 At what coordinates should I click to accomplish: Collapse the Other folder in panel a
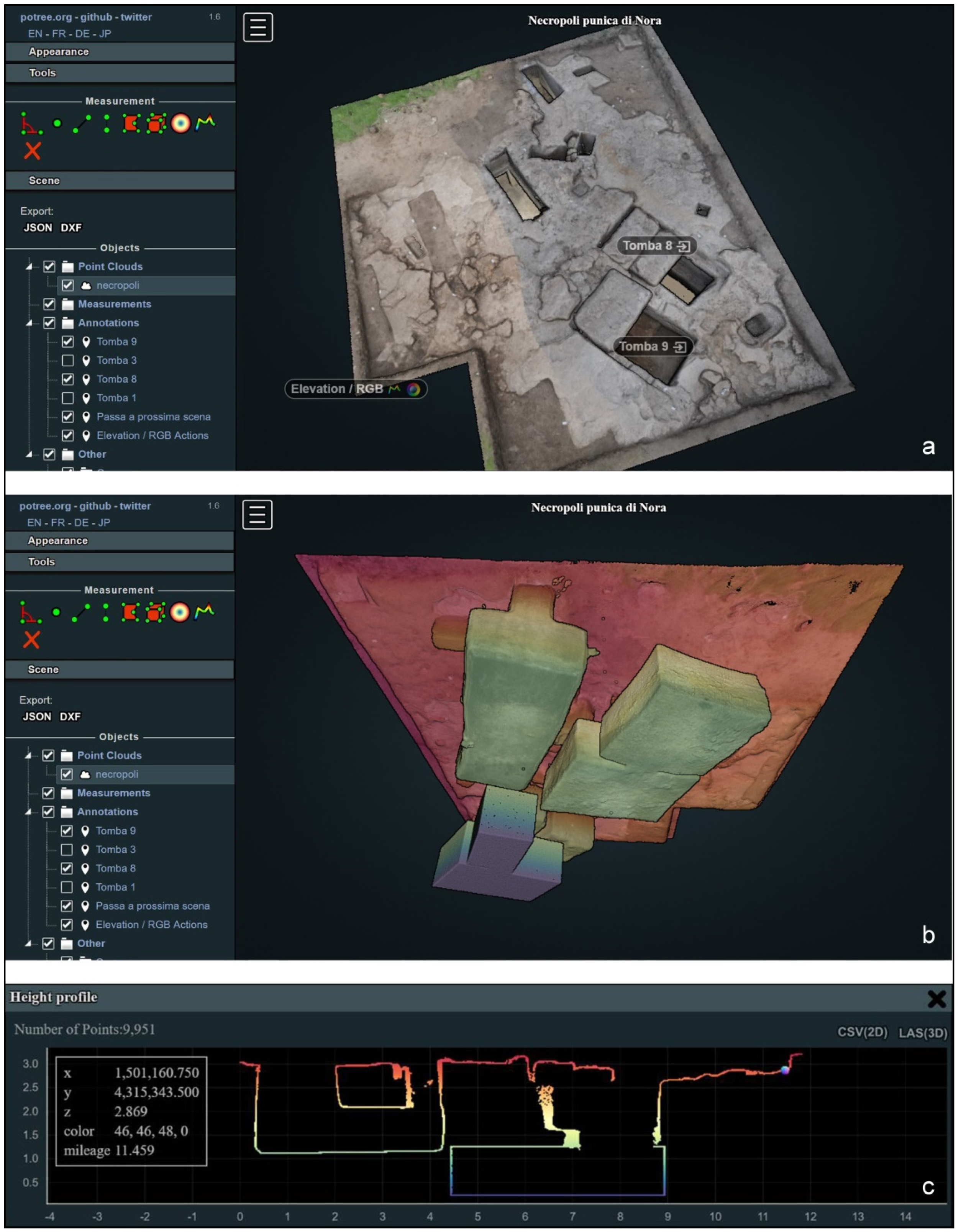[30, 454]
